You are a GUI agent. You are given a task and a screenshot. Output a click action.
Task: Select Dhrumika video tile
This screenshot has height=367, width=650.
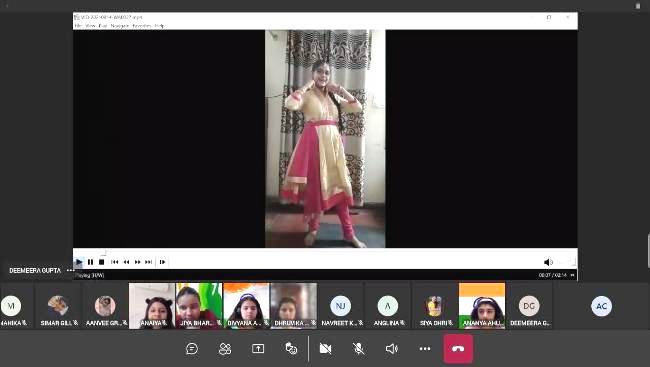coord(293,306)
